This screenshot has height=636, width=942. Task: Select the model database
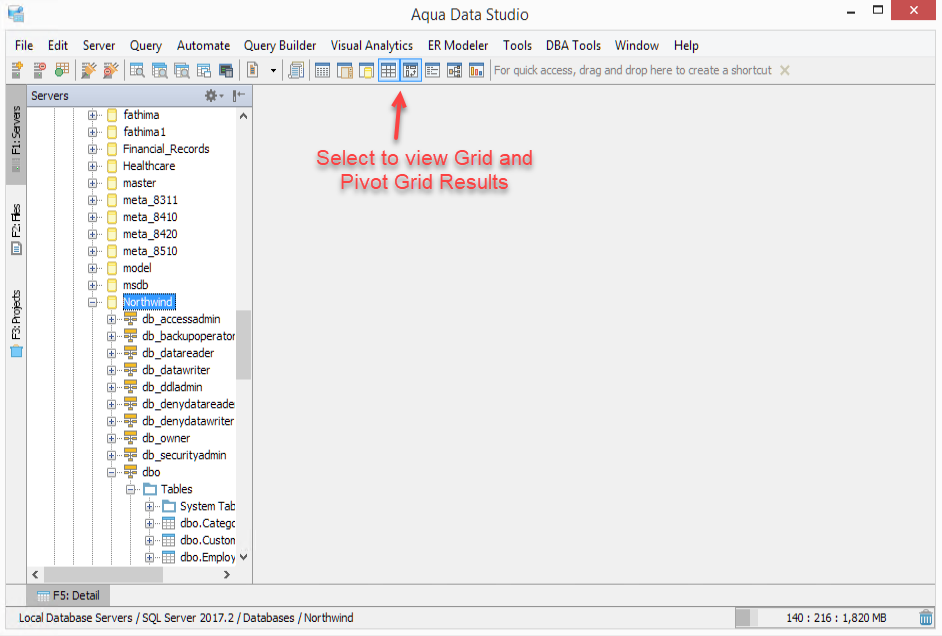tap(137, 268)
